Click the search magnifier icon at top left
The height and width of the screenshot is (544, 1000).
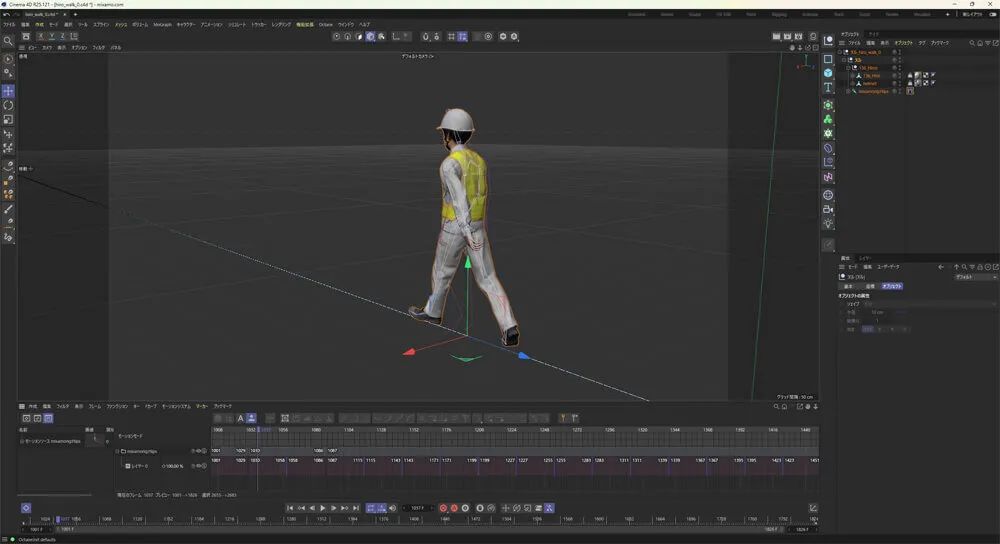click(8, 41)
